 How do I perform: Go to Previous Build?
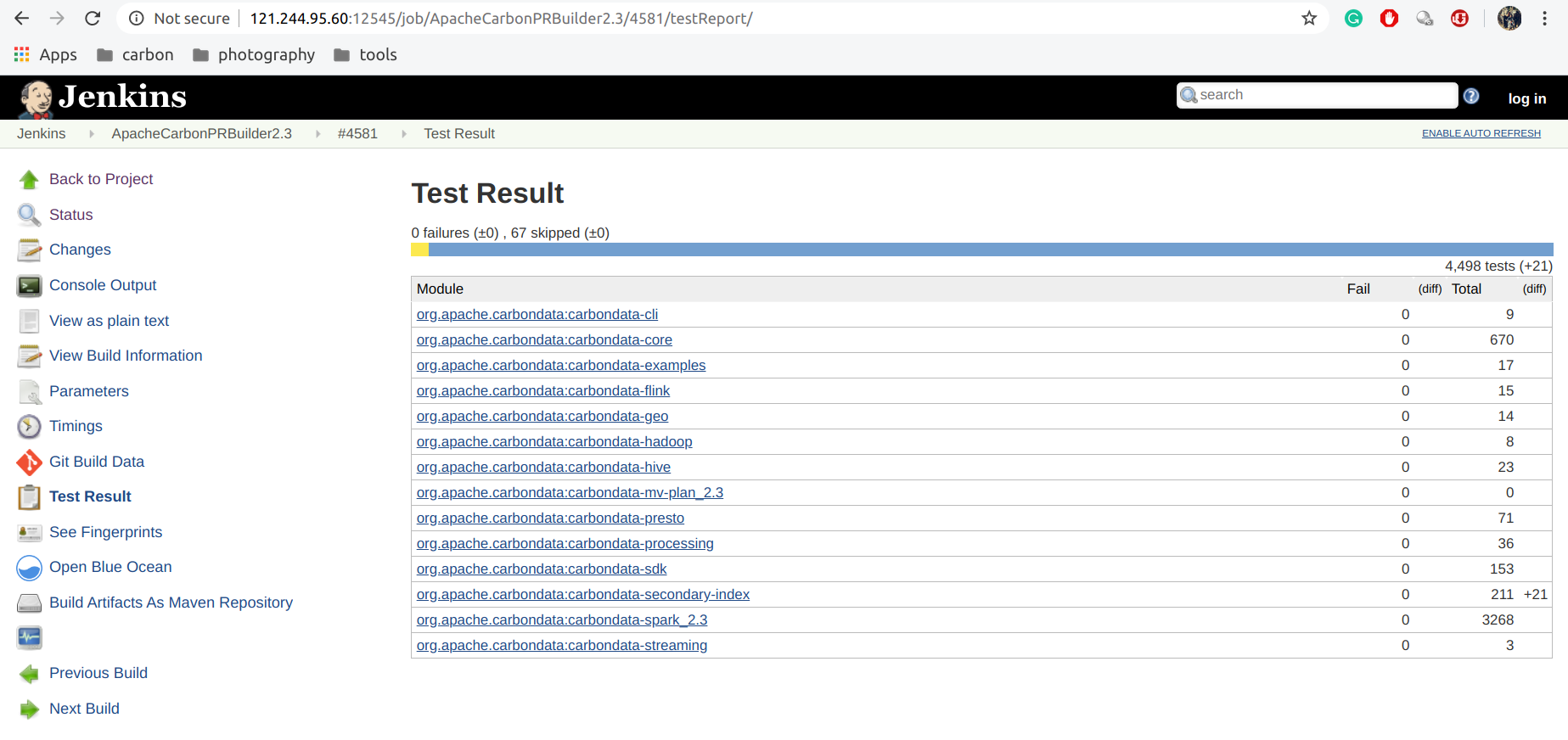98,673
